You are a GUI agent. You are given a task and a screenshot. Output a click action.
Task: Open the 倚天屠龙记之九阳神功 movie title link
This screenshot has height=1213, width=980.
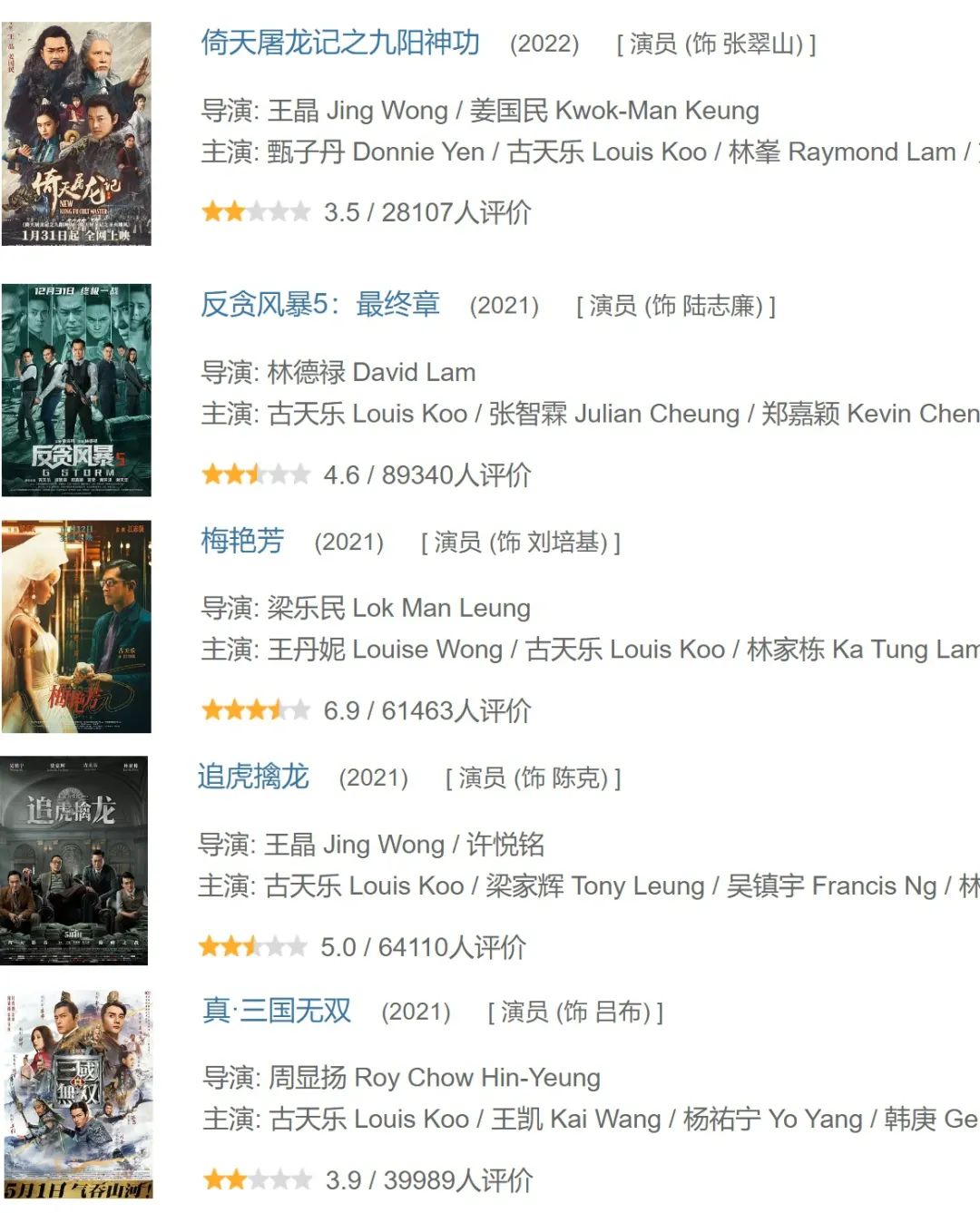tap(339, 43)
